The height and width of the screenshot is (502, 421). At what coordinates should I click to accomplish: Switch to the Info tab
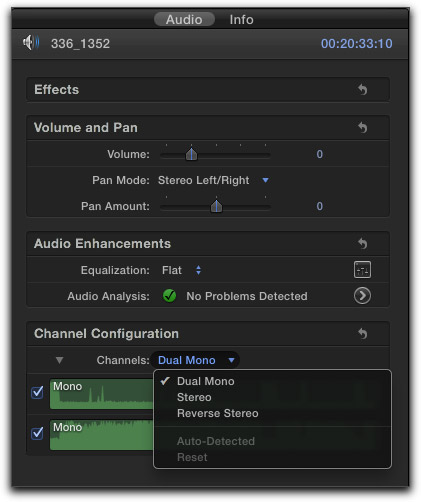(241, 20)
